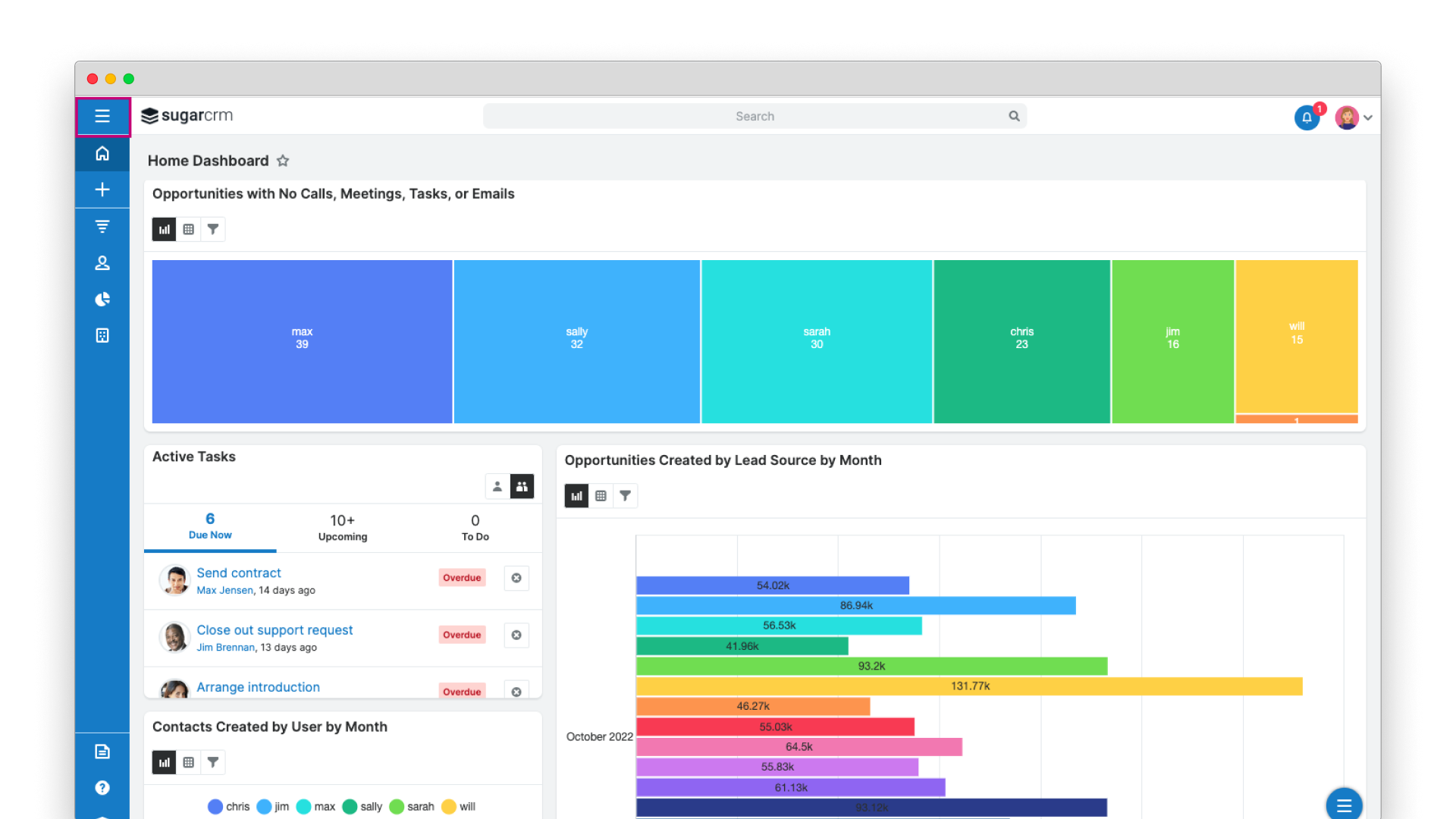1456x819 pixels.
Task: Click the help question mark icon
Action: 102,788
